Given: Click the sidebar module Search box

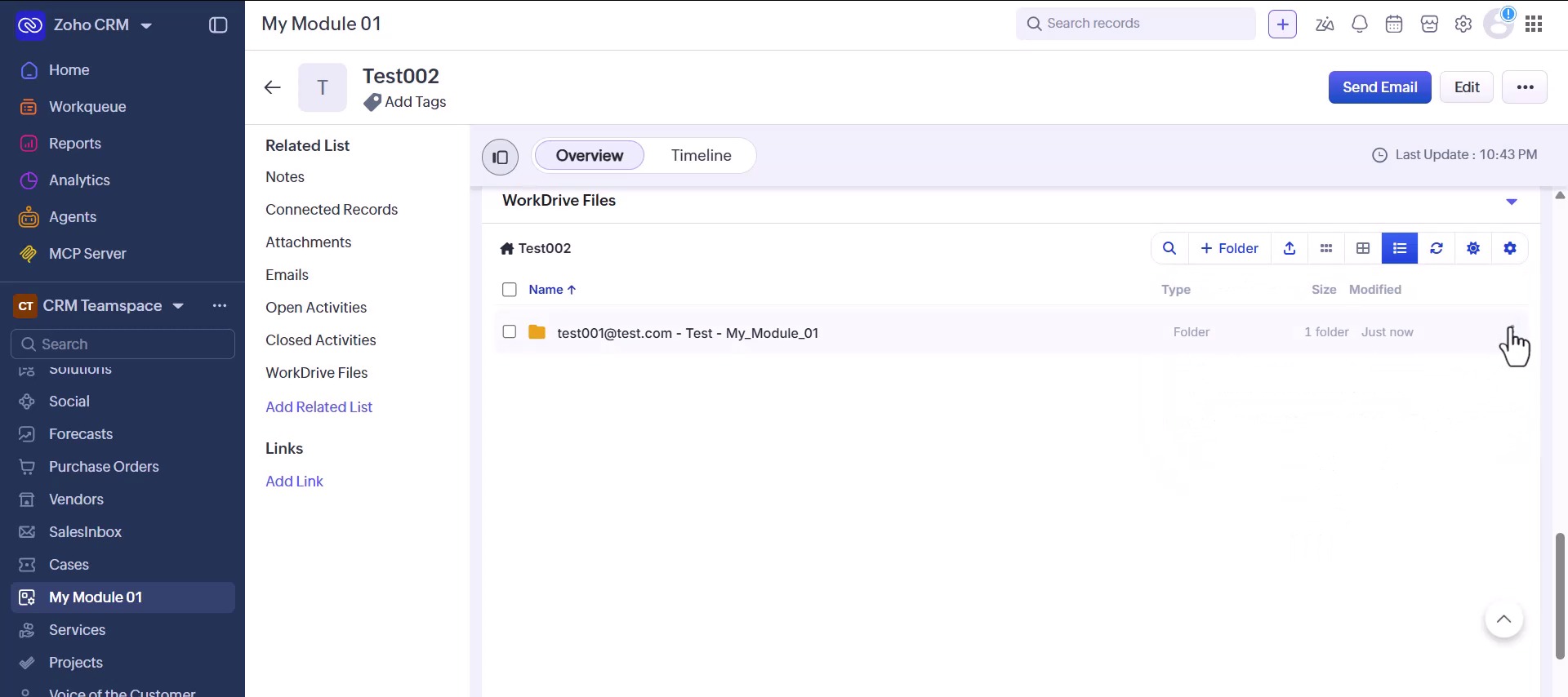Looking at the screenshot, I should point(122,344).
